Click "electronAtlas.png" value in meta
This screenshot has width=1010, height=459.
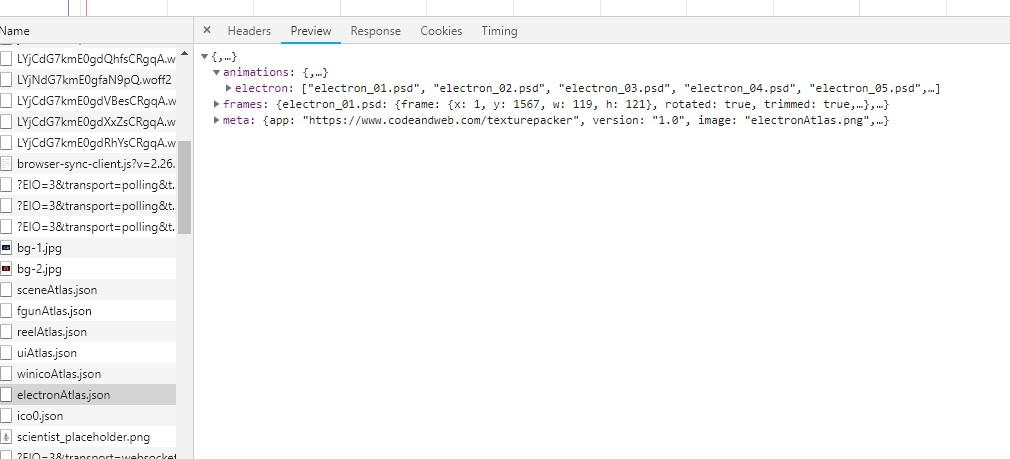(x=806, y=120)
